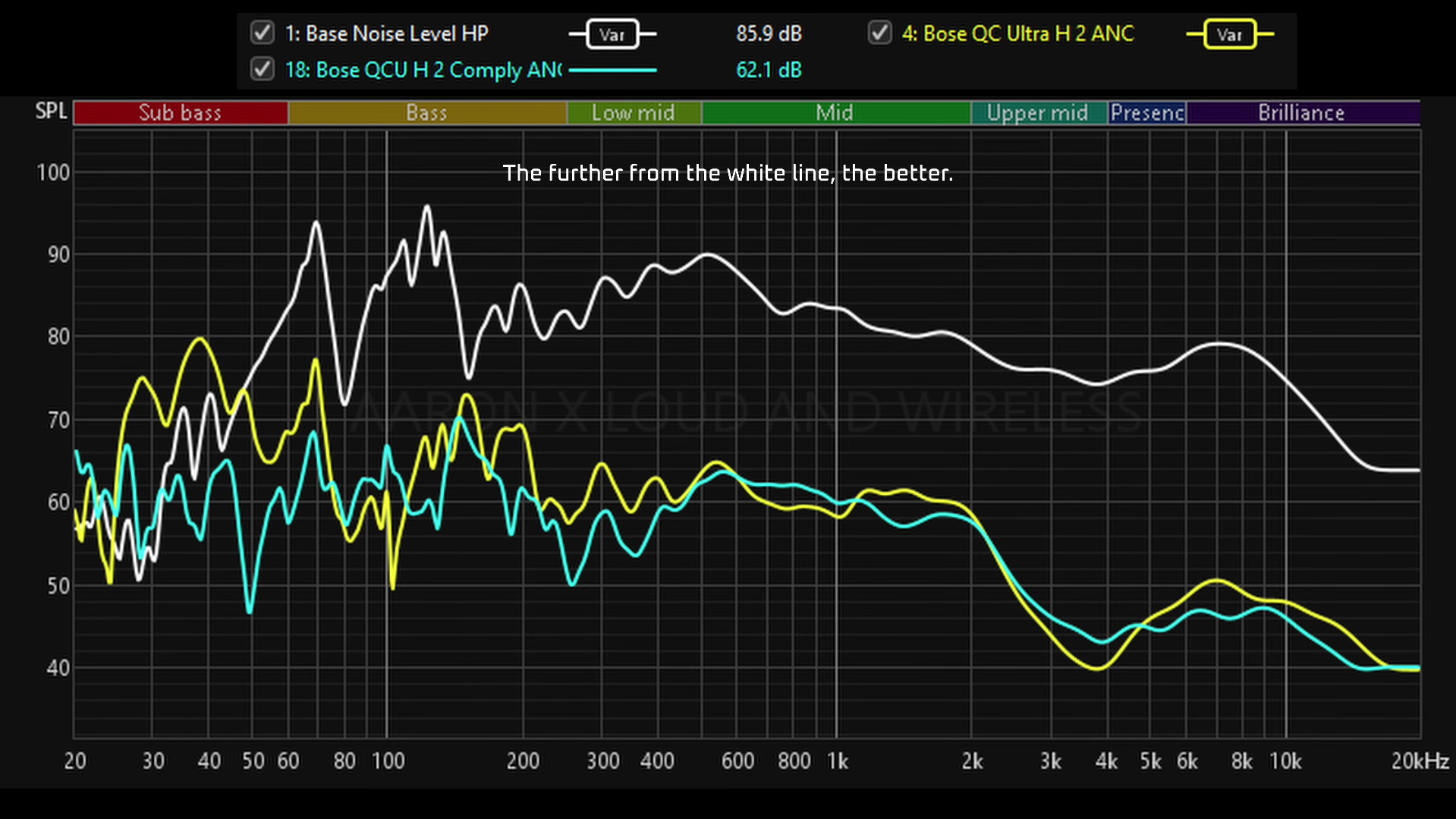The width and height of the screenshot is (1456, 819).
Task: Click the '1: Base Noise Level HP' legend label
Action: click(x=386, y=33)
